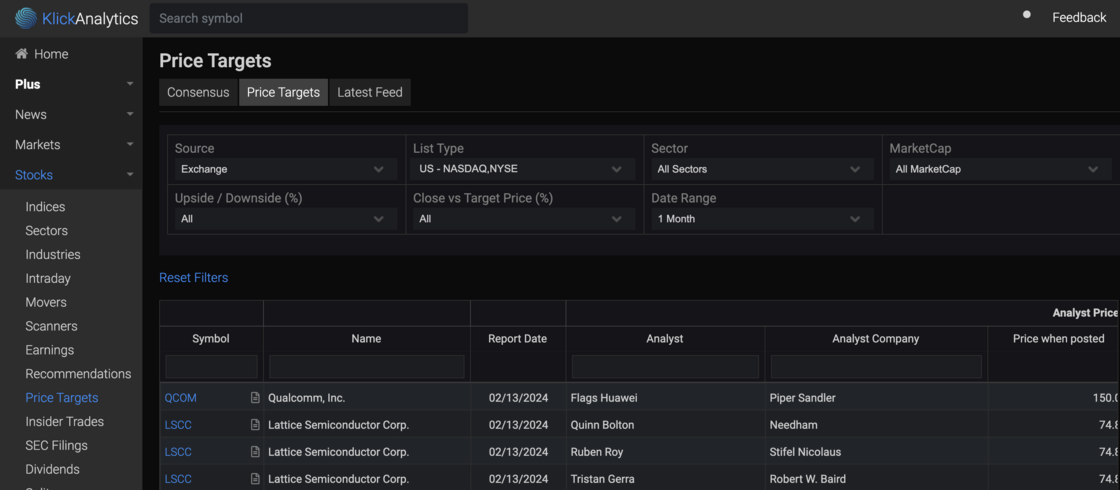The image size is (1120, 490).
Task: Select the Price Targets tab
Action: point(284,92)
